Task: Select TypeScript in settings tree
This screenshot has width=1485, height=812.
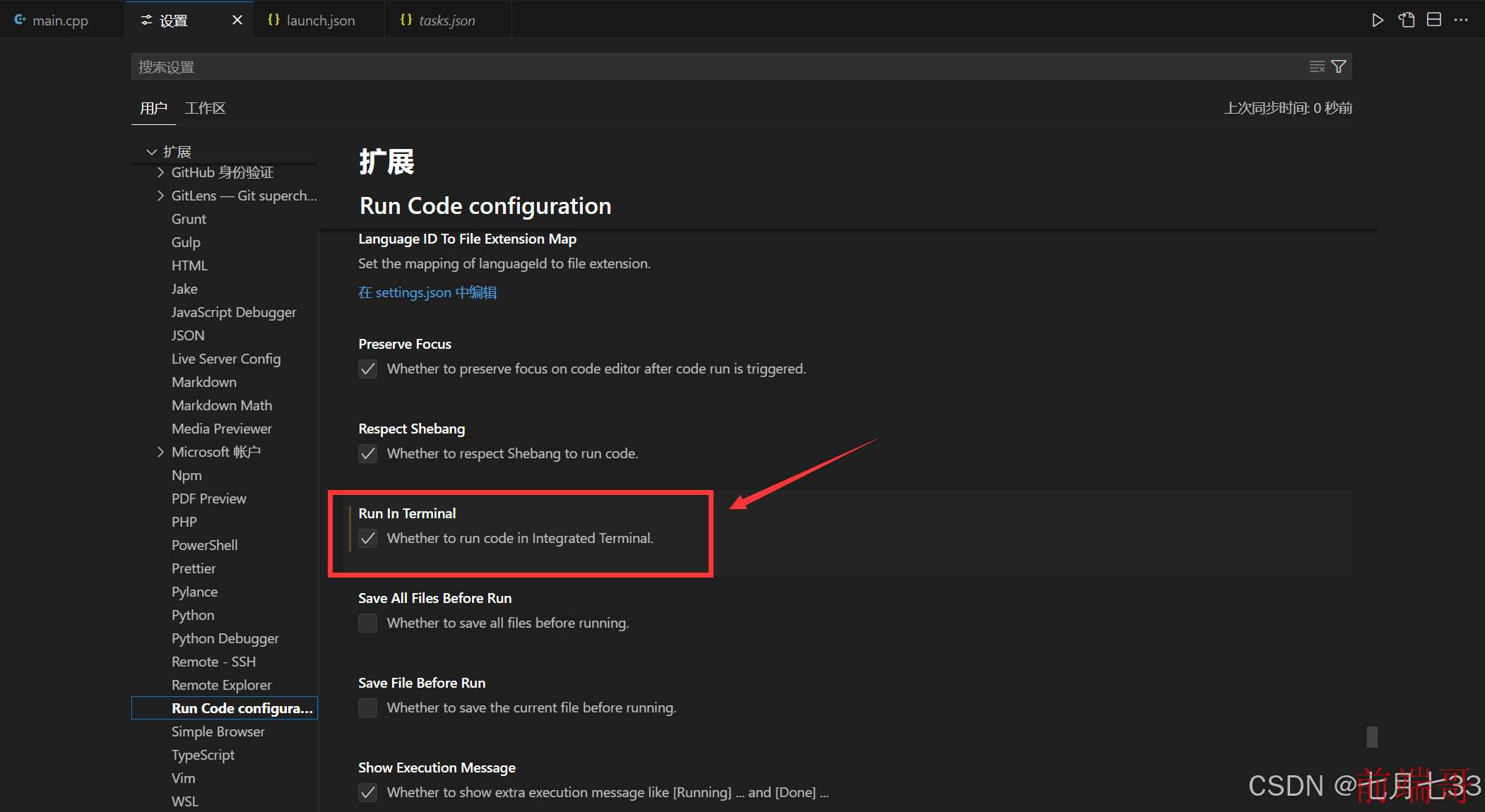Action: coord(225,755)
